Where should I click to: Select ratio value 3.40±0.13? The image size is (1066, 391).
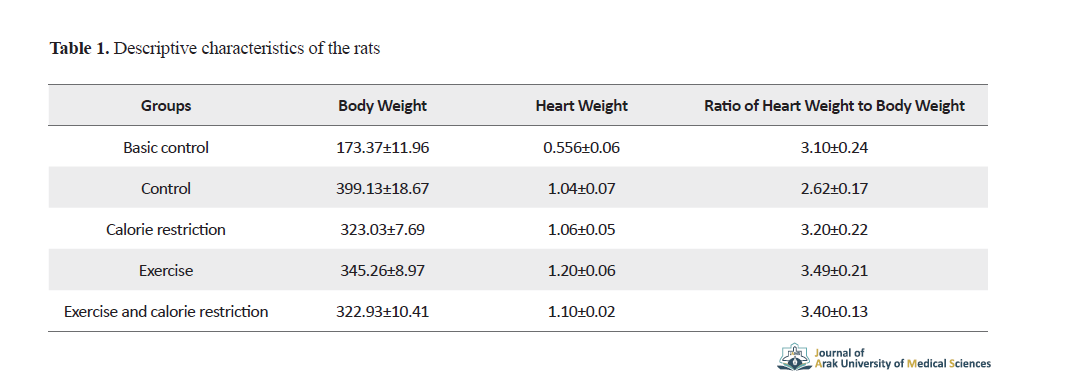coord(834,312)
